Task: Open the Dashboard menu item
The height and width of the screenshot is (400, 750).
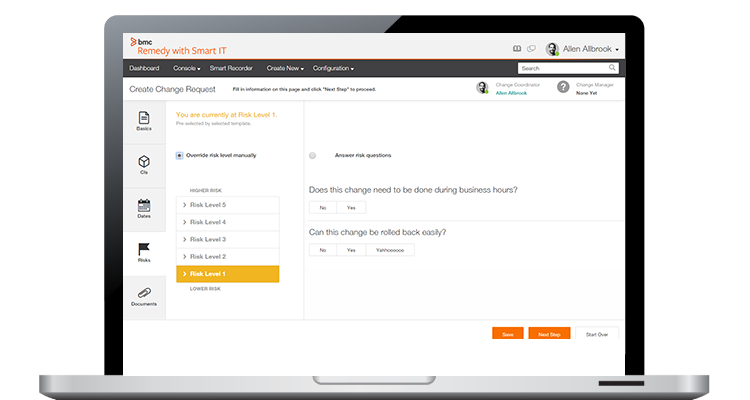Action: [144, 68]
